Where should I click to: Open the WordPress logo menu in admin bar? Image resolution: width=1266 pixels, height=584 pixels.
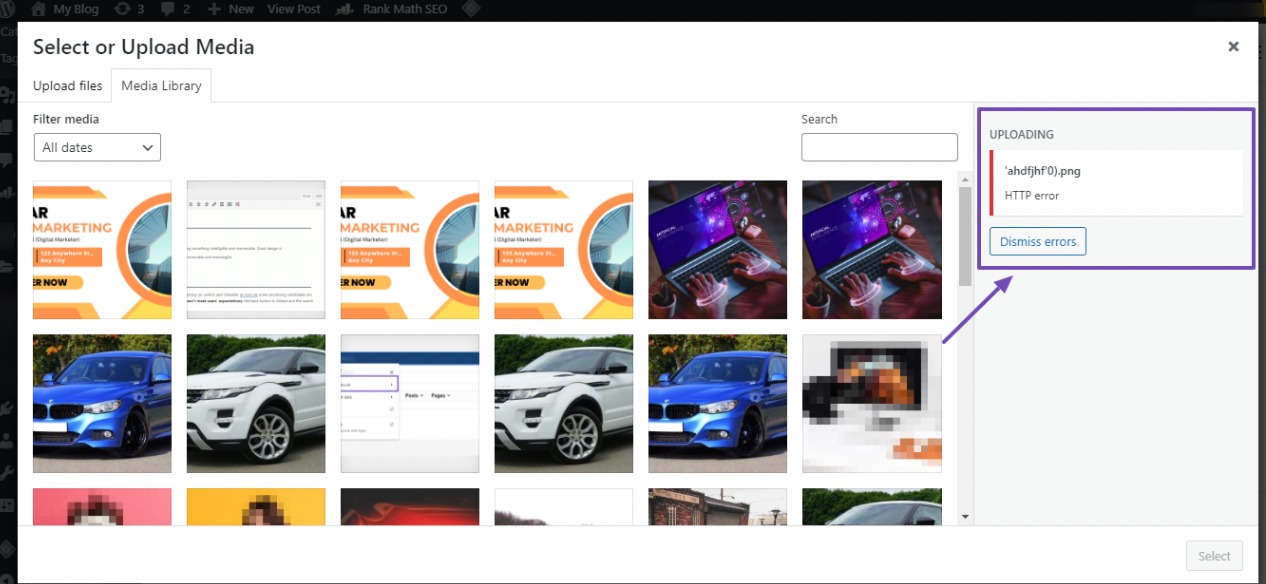9,9
